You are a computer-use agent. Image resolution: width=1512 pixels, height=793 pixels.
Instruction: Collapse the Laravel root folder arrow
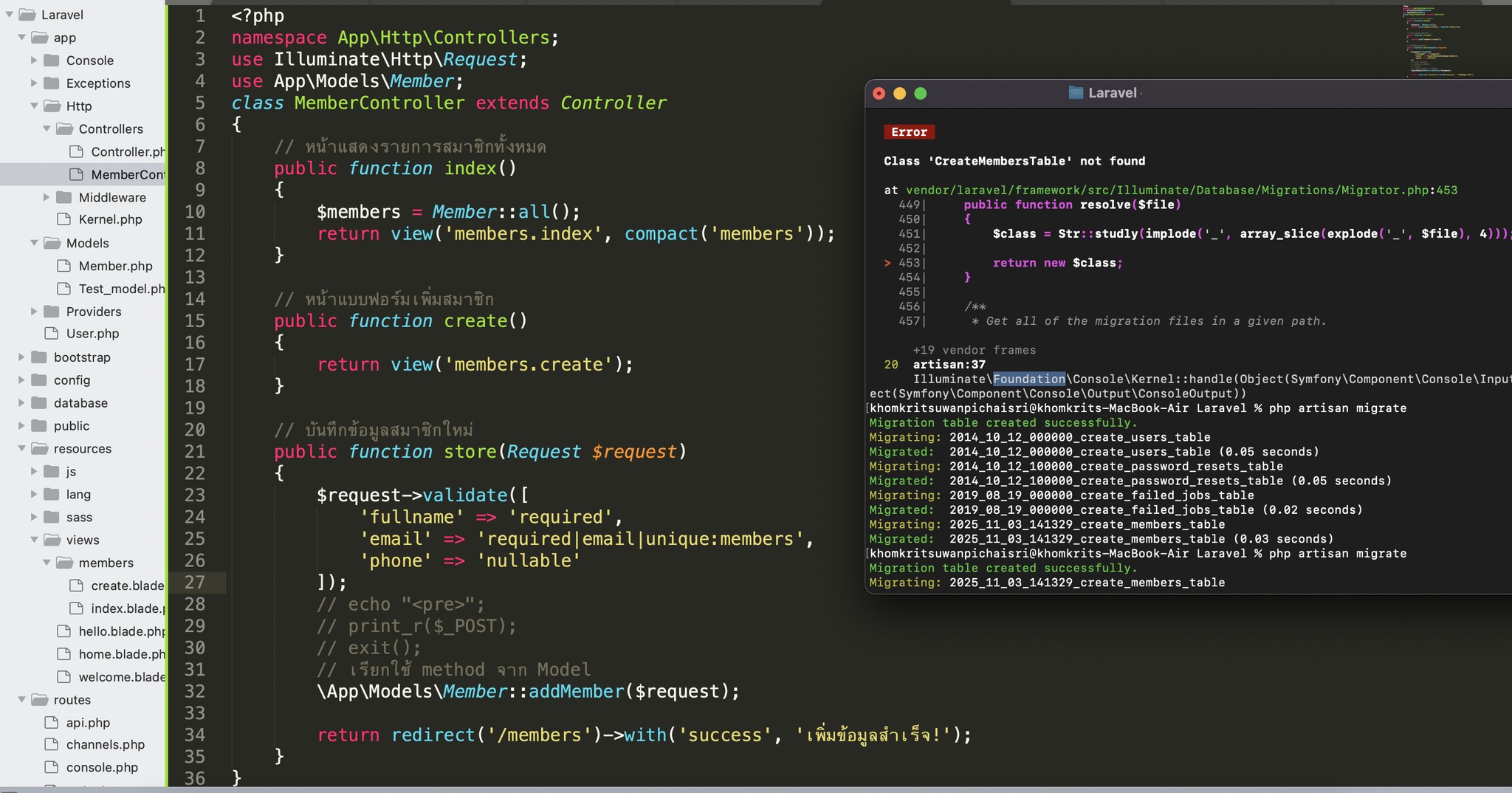click(x=9, y=15)
